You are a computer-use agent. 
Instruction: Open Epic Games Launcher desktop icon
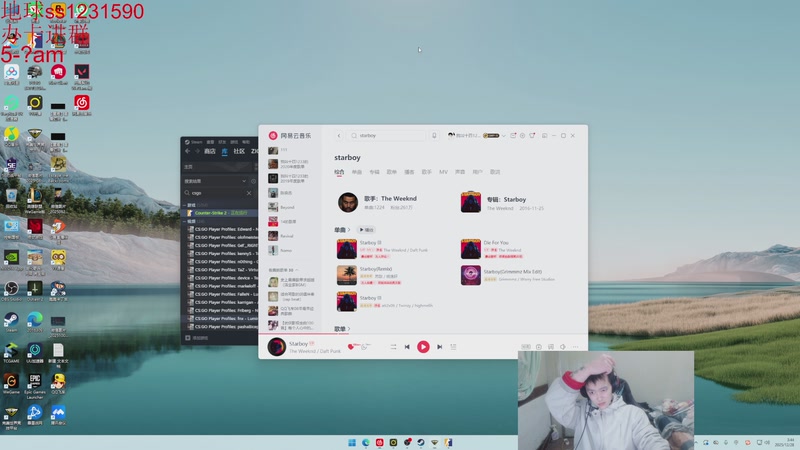tap(35, 387)
